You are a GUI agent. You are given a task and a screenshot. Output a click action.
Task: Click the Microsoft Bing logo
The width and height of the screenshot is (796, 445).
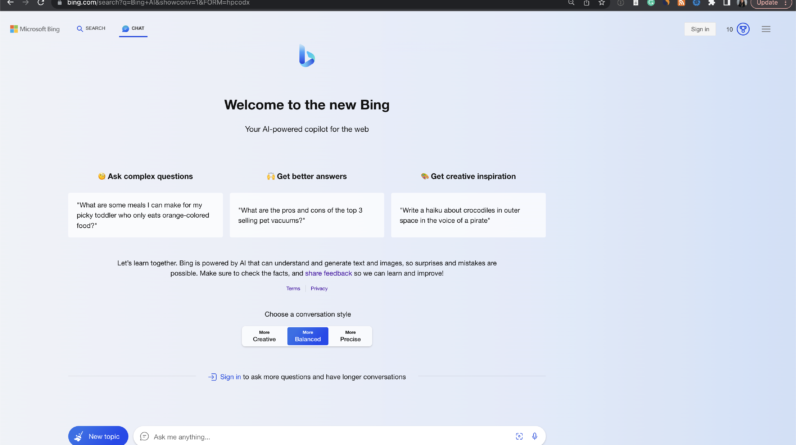(x=35, y=29)
